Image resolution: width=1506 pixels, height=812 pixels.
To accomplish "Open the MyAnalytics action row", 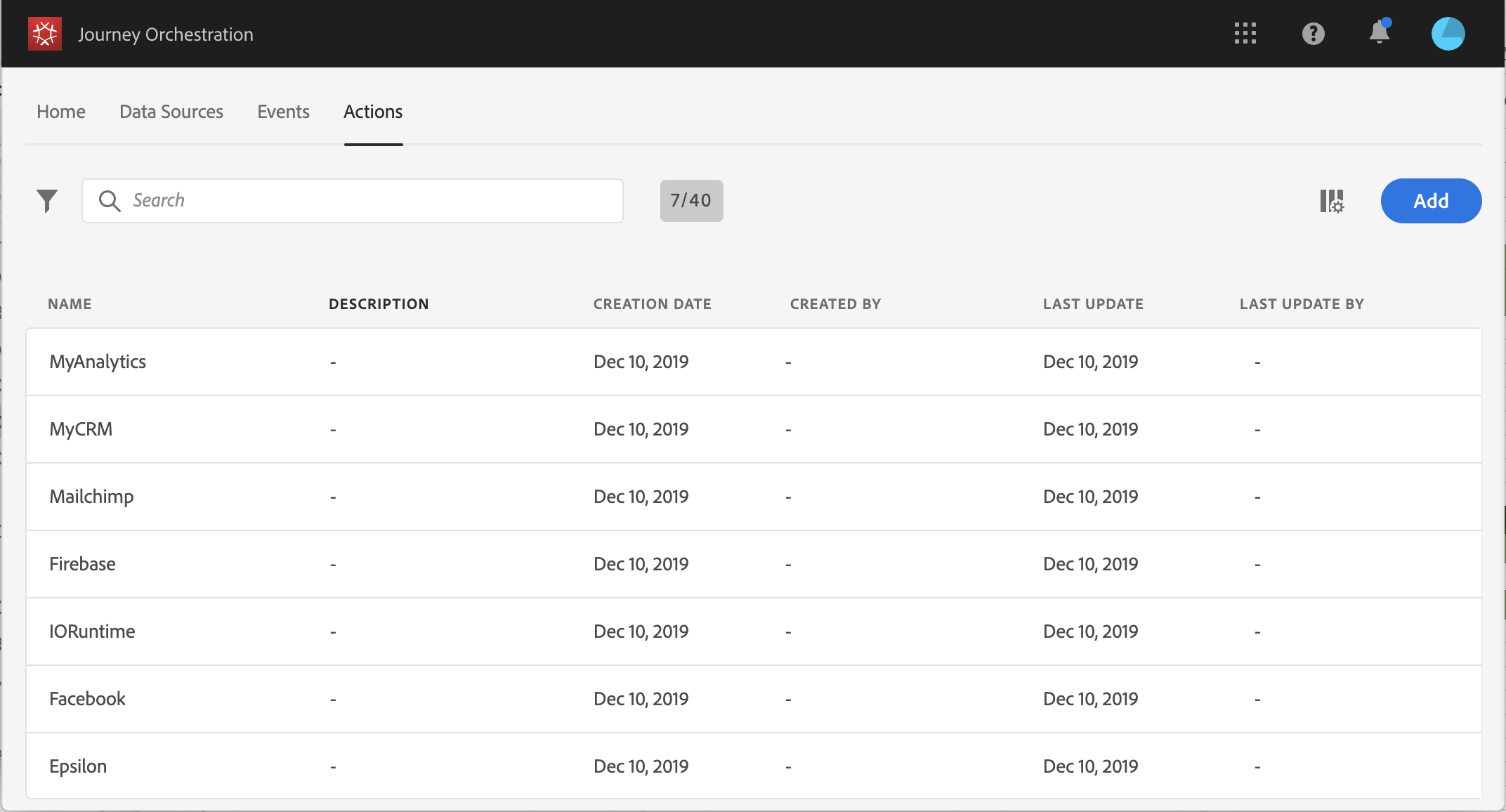I will (x=98, y=362).
